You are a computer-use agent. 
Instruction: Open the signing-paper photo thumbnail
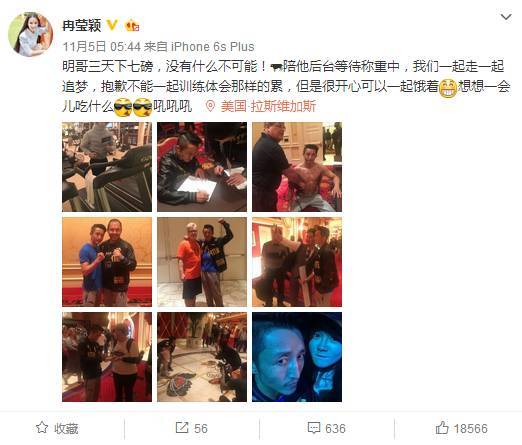click(202, 167)
